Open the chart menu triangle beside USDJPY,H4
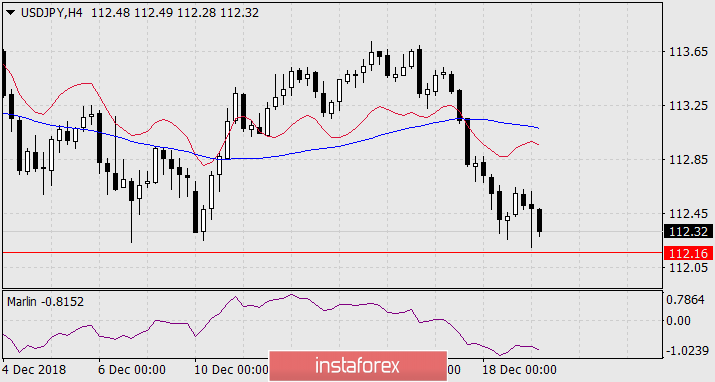Image resolution: width=715 pixels, height=382 pixels. (10, 13)
